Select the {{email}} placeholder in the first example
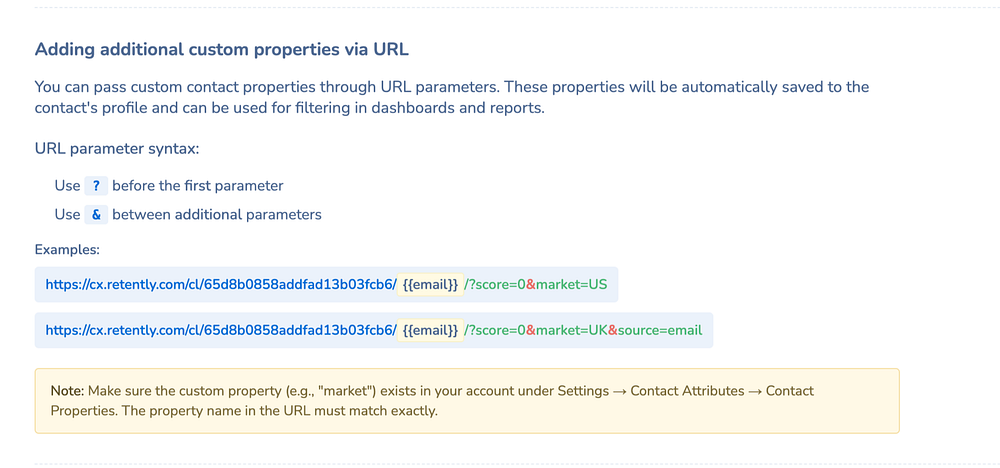This screenshot has width=1000, height=468. [430, 285]
